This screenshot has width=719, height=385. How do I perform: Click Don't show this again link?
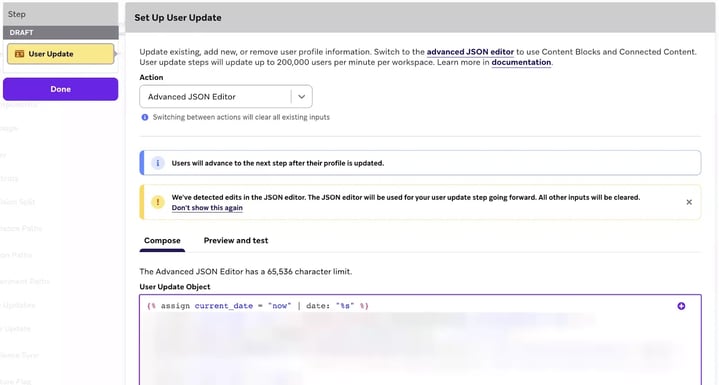click(207, 208)
